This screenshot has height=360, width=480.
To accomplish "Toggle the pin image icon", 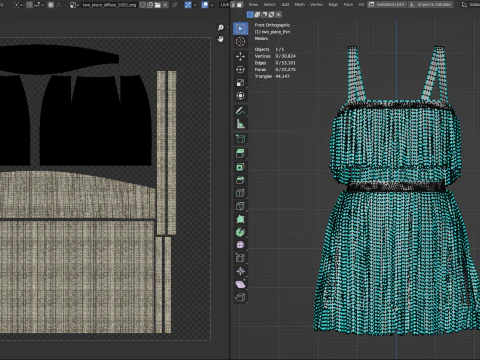I will click(174, 5).
